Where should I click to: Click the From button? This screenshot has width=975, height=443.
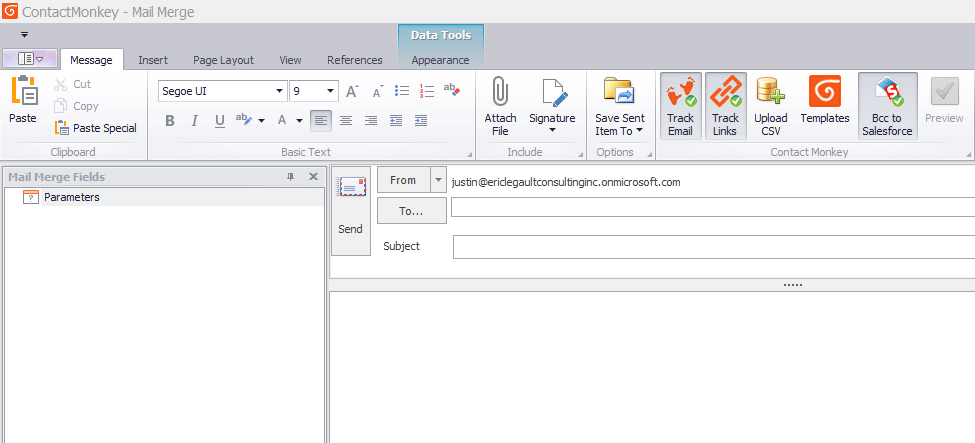403,180
